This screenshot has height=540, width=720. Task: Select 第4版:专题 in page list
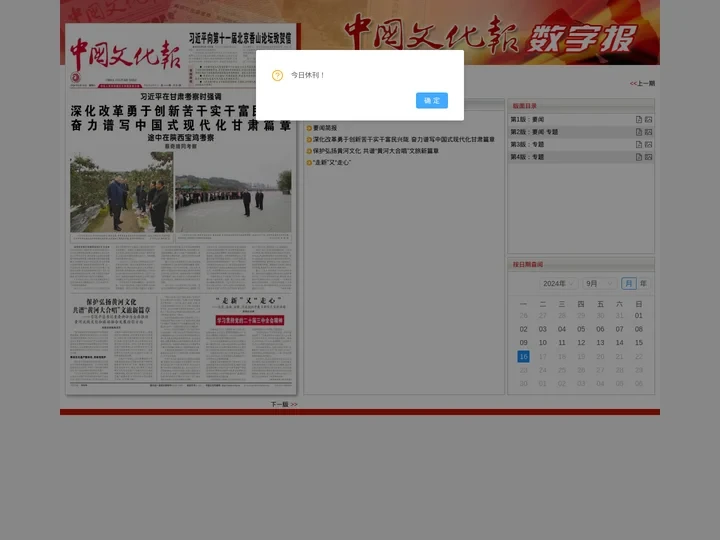pos(527,157)
